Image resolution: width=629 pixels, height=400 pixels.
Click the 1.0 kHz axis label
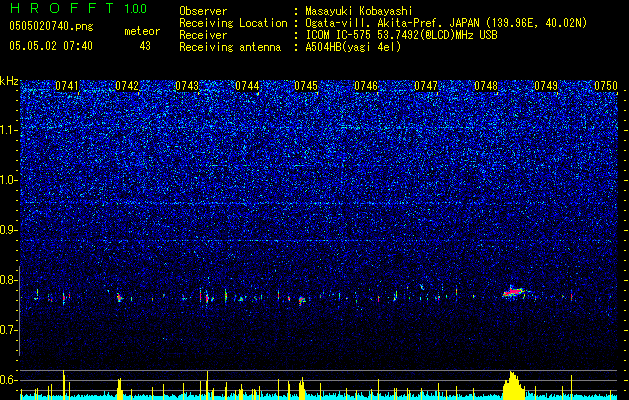point(9,180)
